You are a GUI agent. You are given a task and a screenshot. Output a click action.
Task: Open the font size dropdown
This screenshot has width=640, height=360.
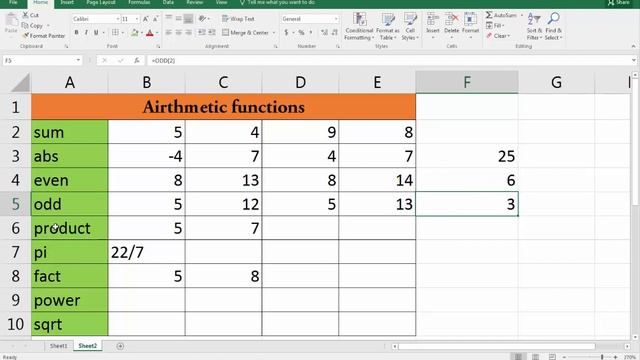click(137, 19)
